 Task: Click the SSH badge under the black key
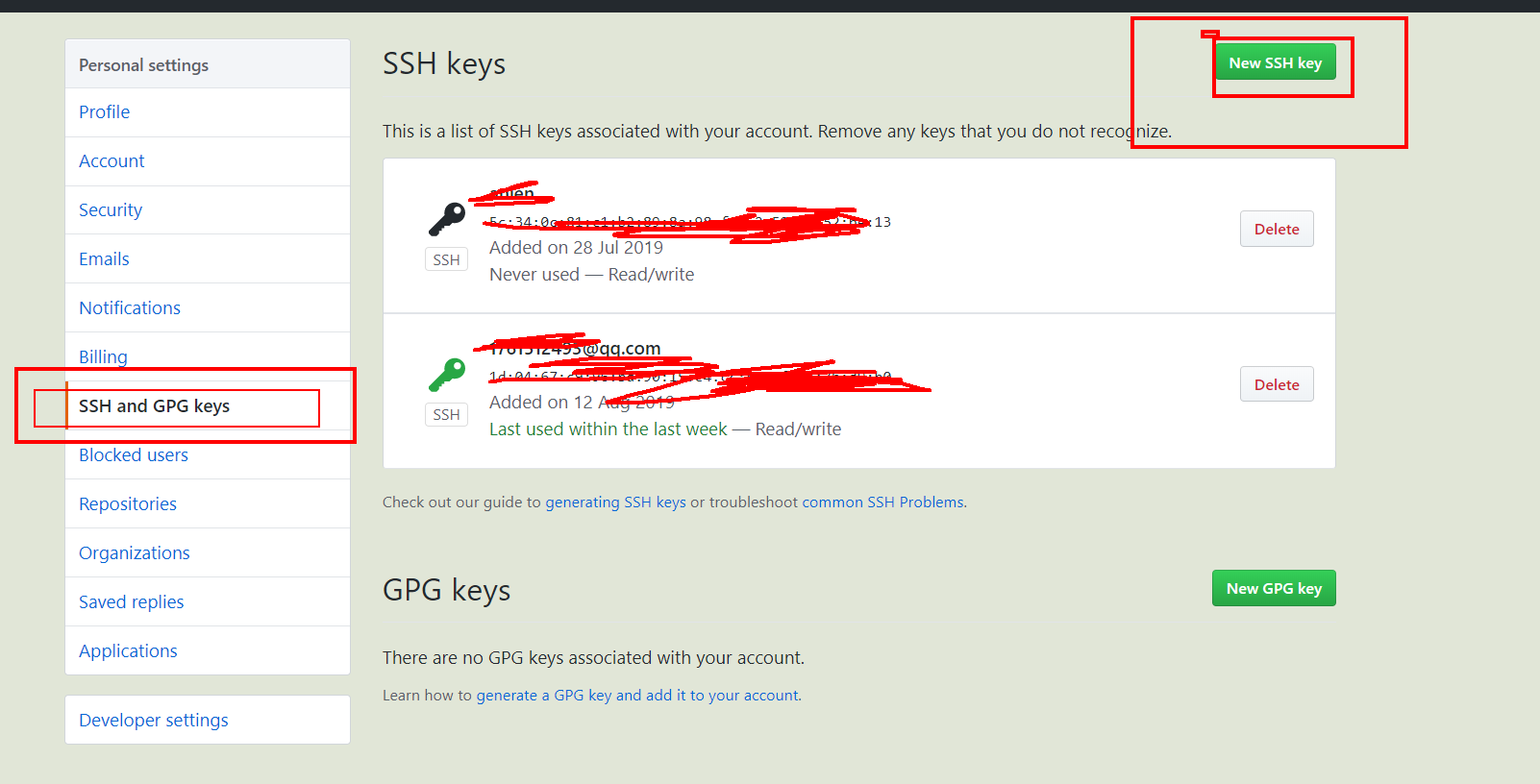(446, 259)
